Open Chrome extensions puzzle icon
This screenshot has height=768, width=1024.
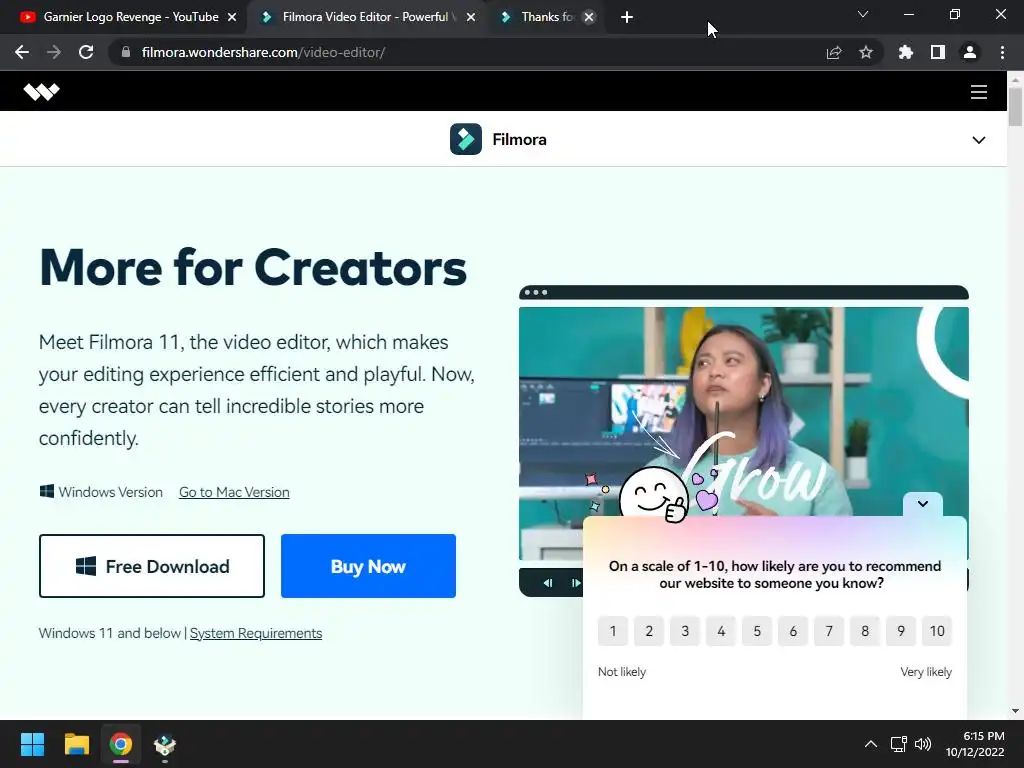click(906, 52)
